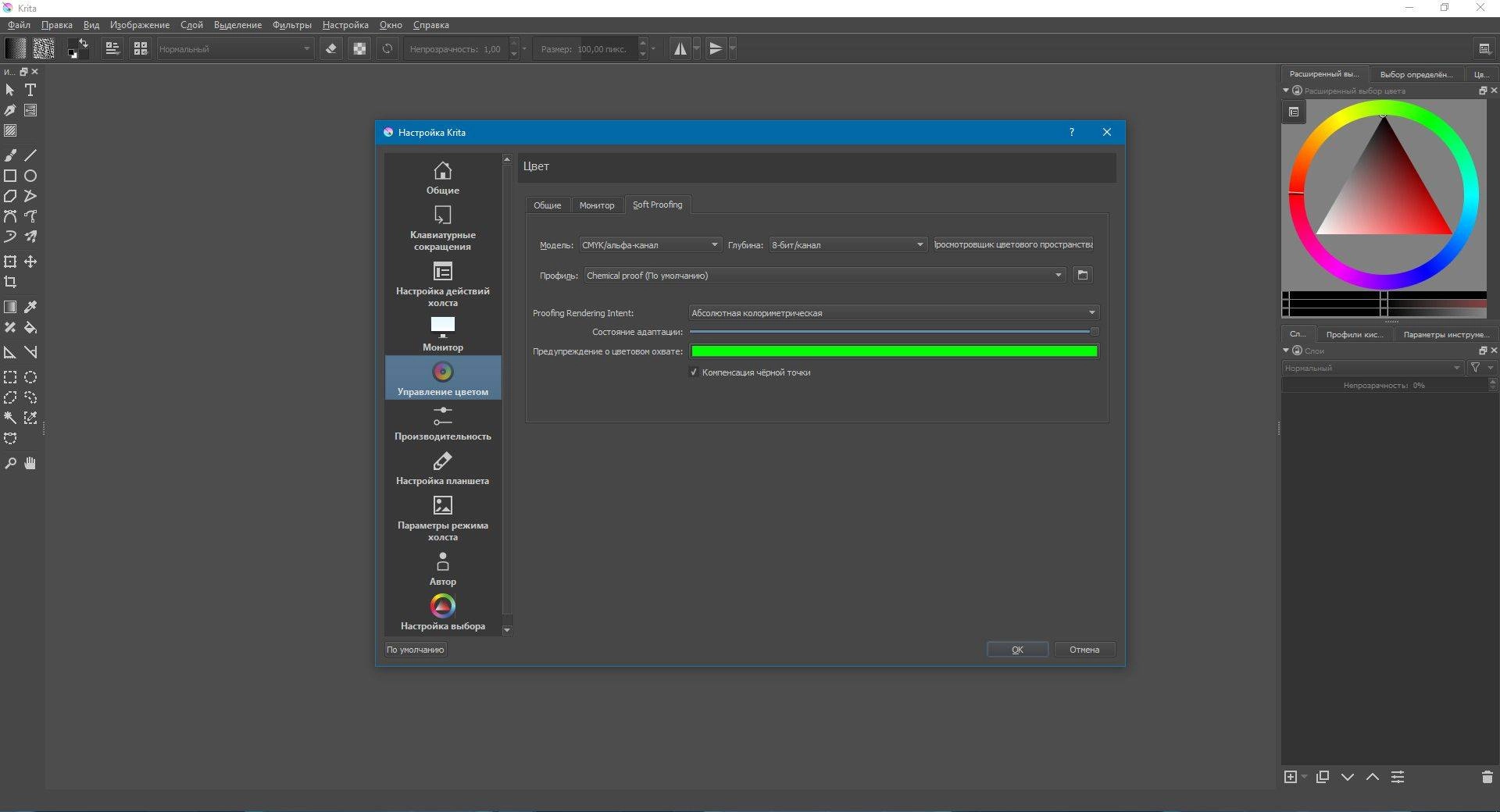
Task: Select the Gradient tool
Action: (x=10, y=307)
